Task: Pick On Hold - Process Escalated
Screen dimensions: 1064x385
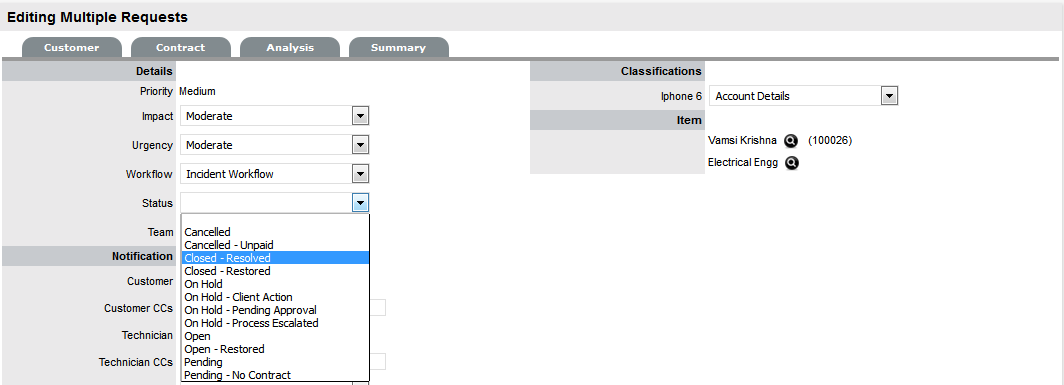Action: [275, 323]
